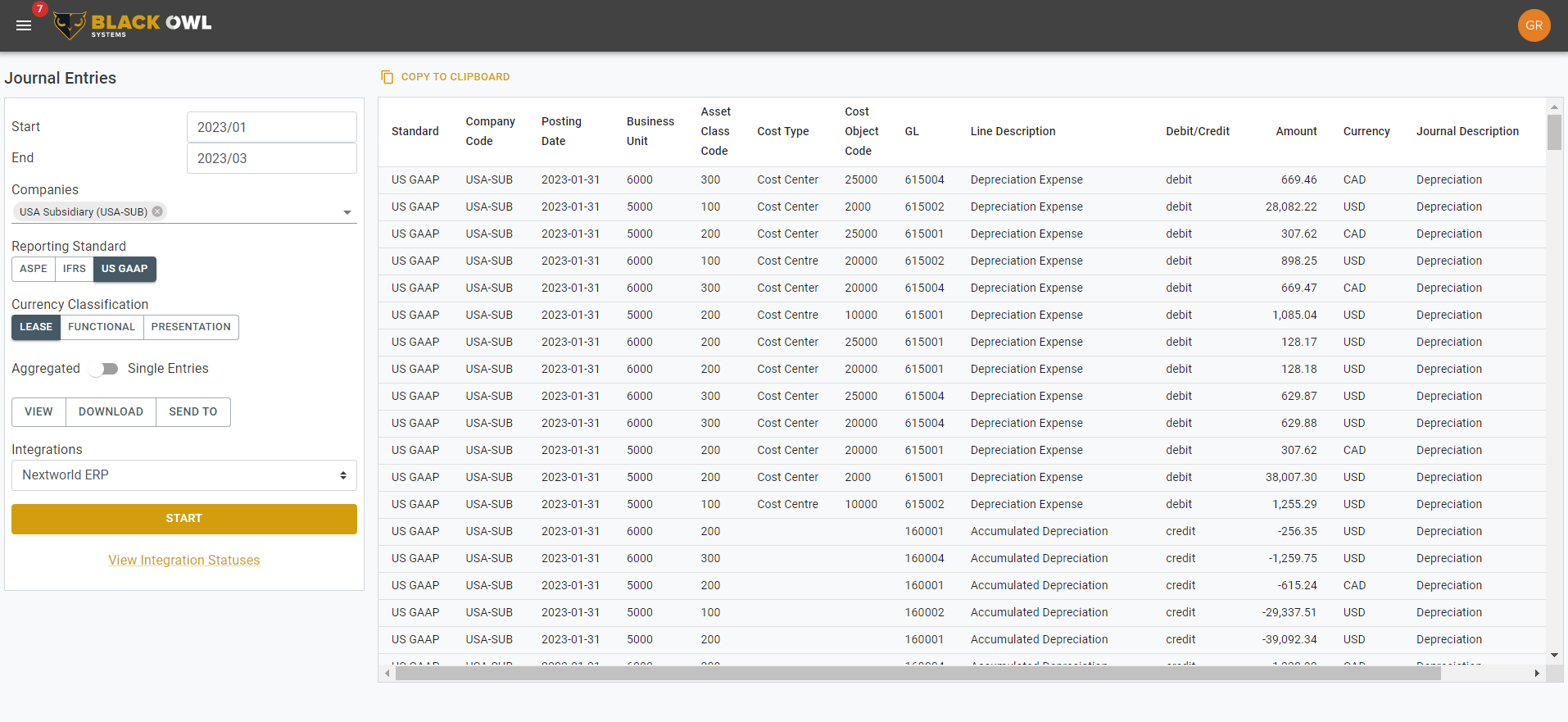
Task: Click the amount 28,082.22 cell
Action: click(x=1291, y=207)
